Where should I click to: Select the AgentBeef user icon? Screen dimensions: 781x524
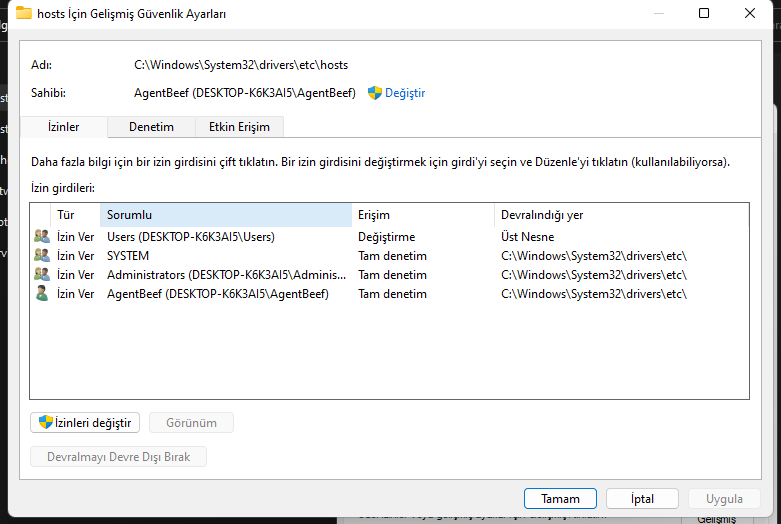pyautogui.click(x=42, y=293)
